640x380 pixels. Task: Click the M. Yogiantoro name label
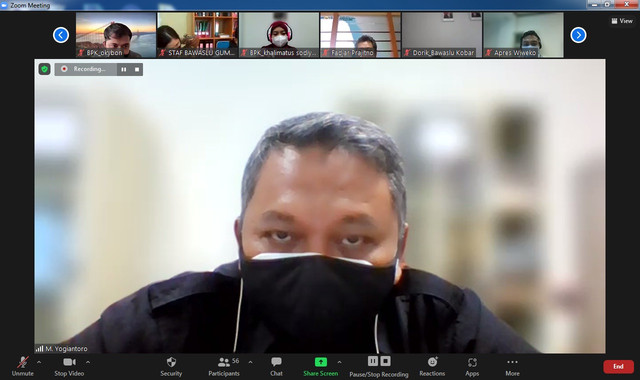pyautogui.click(x=66, y=349)
